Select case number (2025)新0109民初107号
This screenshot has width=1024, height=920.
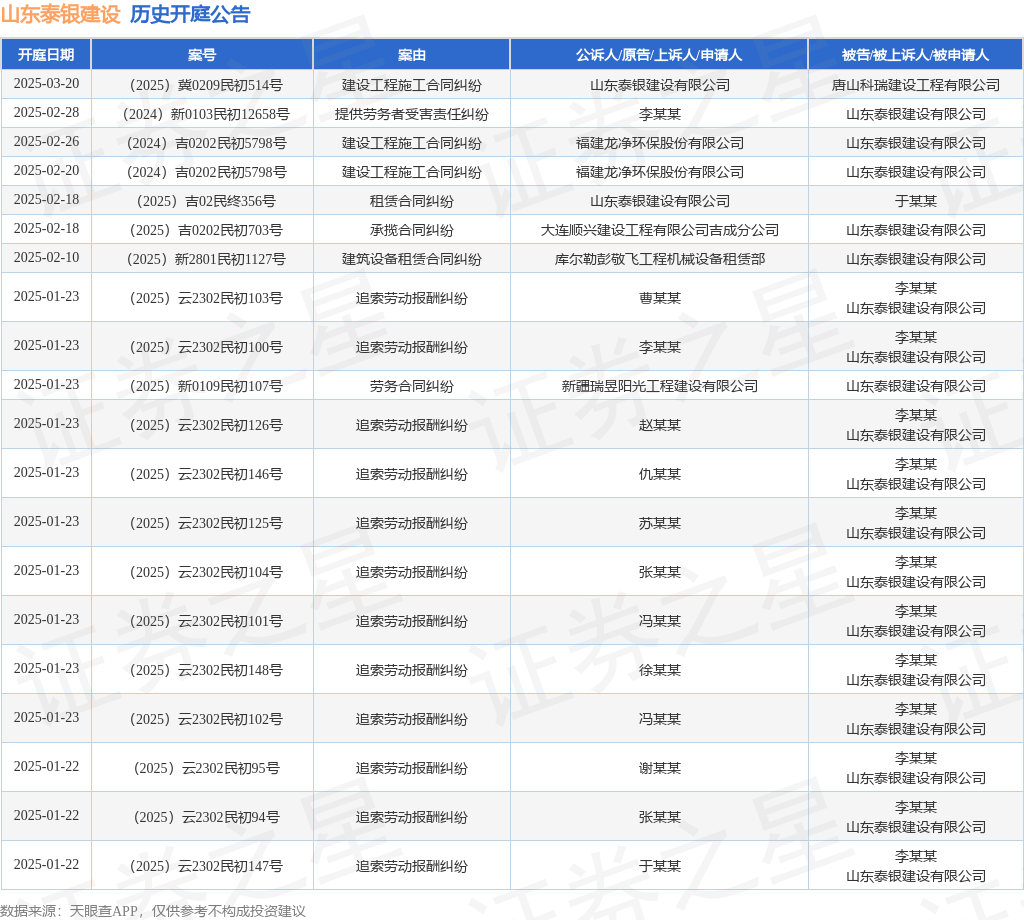tap(206, 386)
